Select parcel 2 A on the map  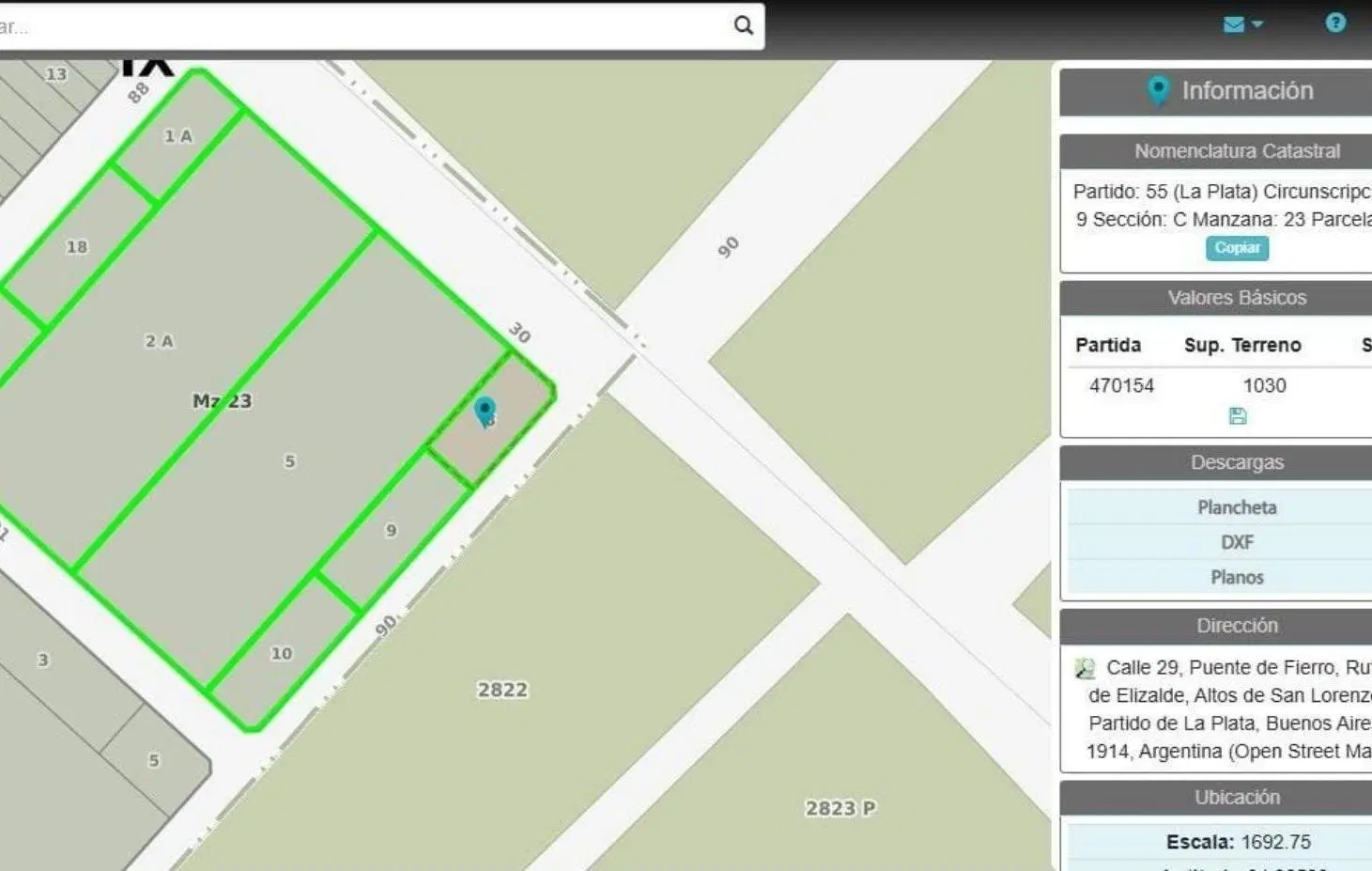pyautogui.click(x=160, y=341)
